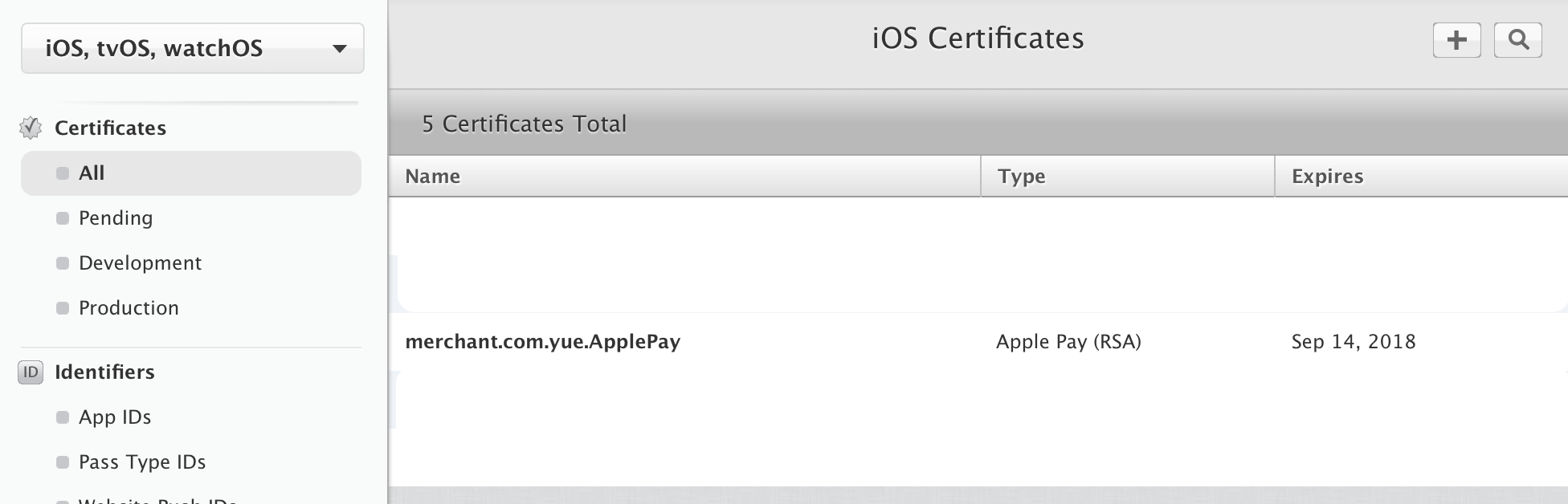Go to Production certificates
This screenshot has height=504, width=1568.
129,308
